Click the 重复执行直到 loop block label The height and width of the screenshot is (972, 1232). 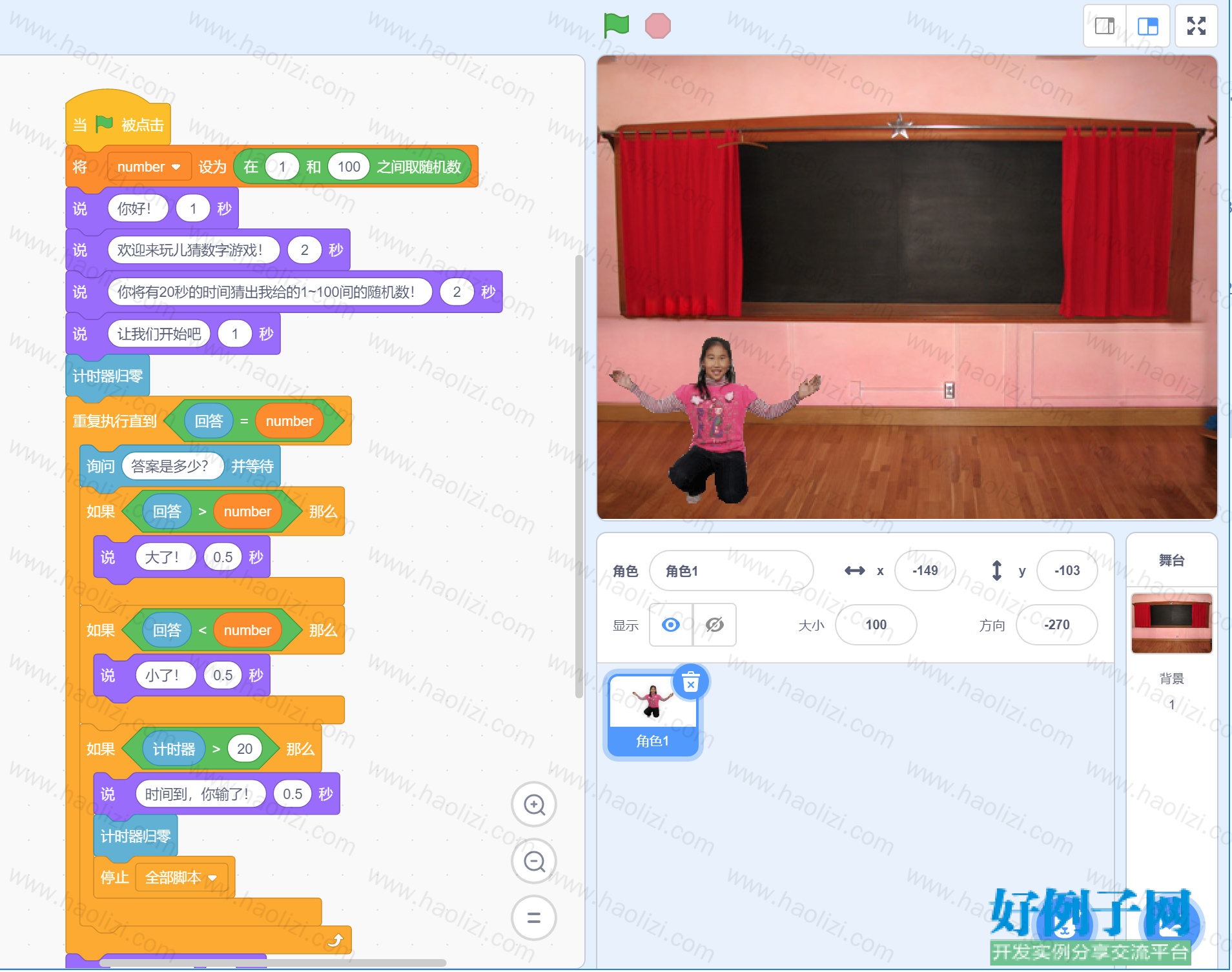115,421
